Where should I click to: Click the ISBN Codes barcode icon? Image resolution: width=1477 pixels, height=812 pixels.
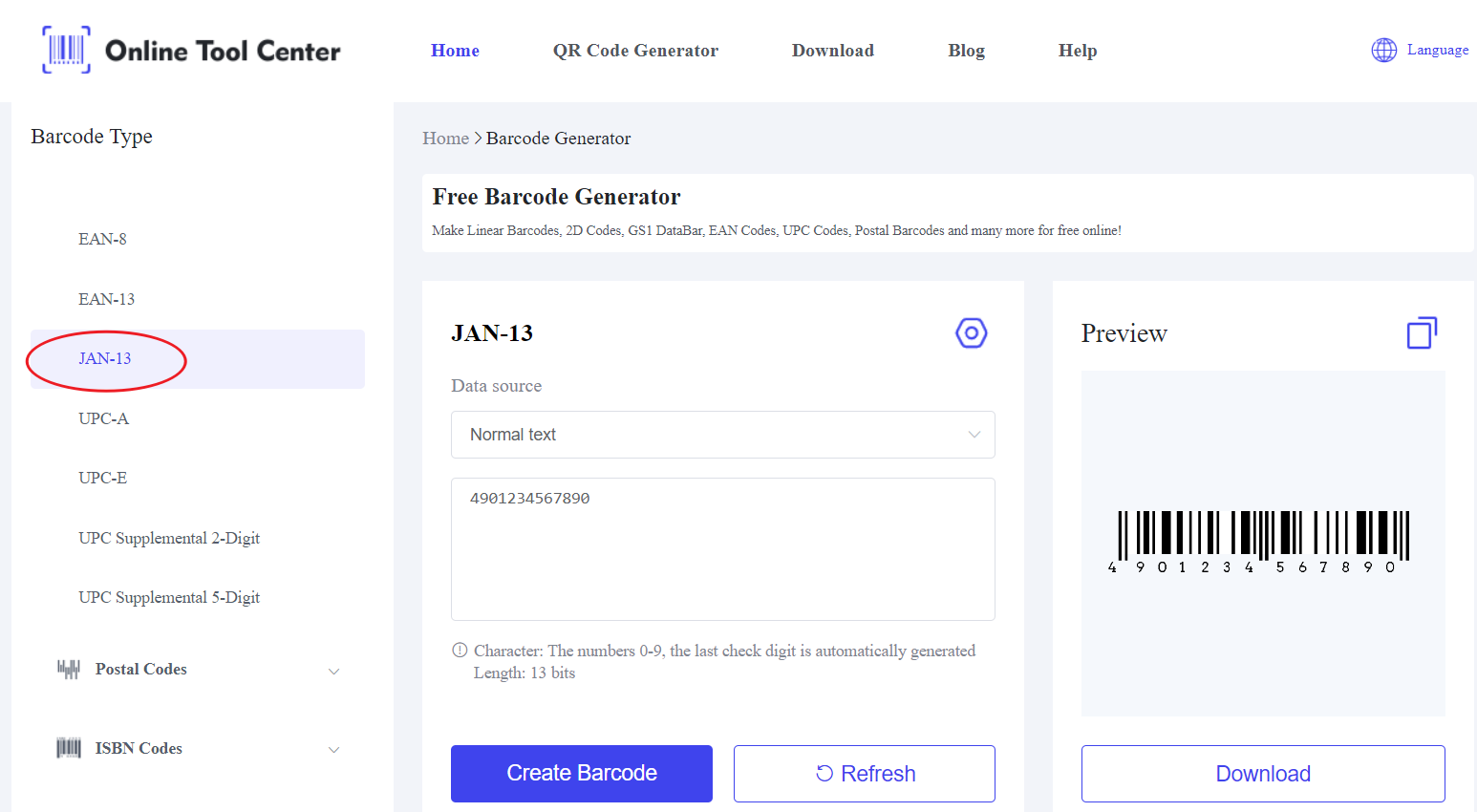coord(69,748)
